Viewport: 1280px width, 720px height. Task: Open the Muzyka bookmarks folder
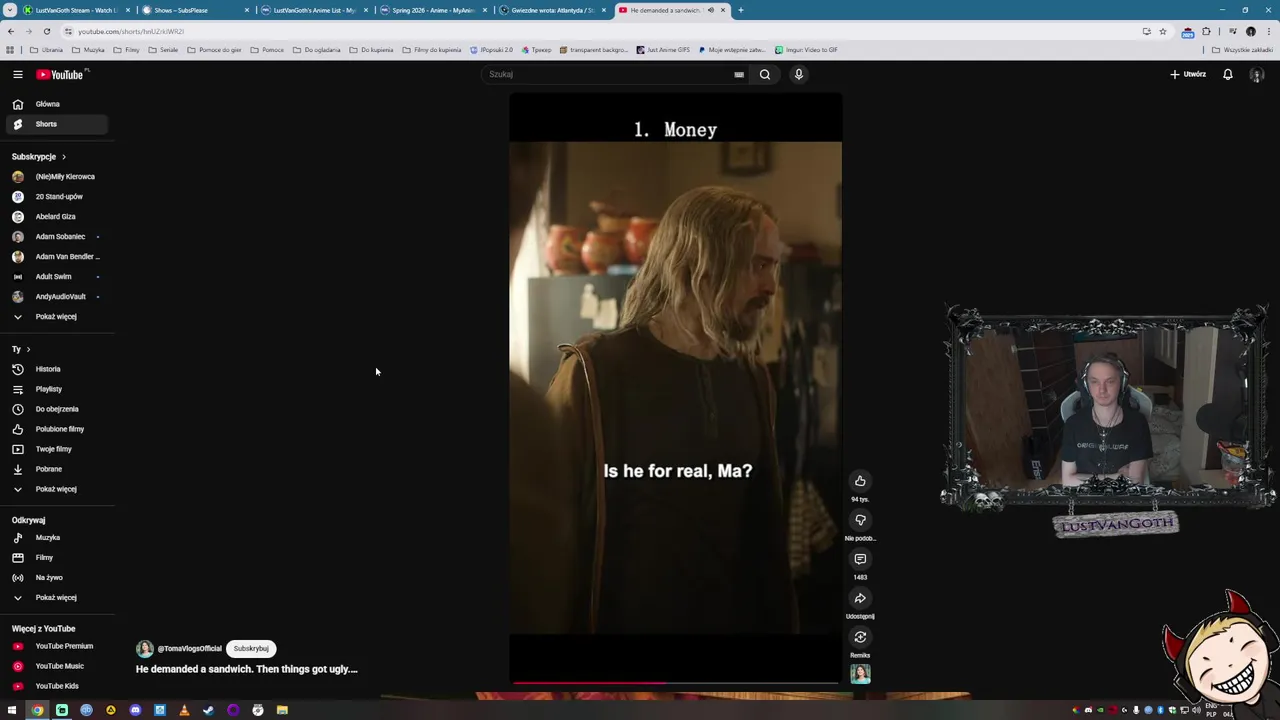tap(88, 50)
